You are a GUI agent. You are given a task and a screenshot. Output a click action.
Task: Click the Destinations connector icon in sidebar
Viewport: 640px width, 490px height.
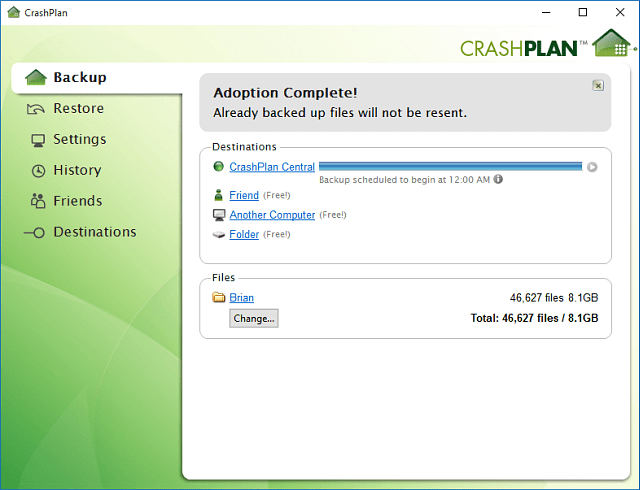pyautogui.click(x=34, y=233)
